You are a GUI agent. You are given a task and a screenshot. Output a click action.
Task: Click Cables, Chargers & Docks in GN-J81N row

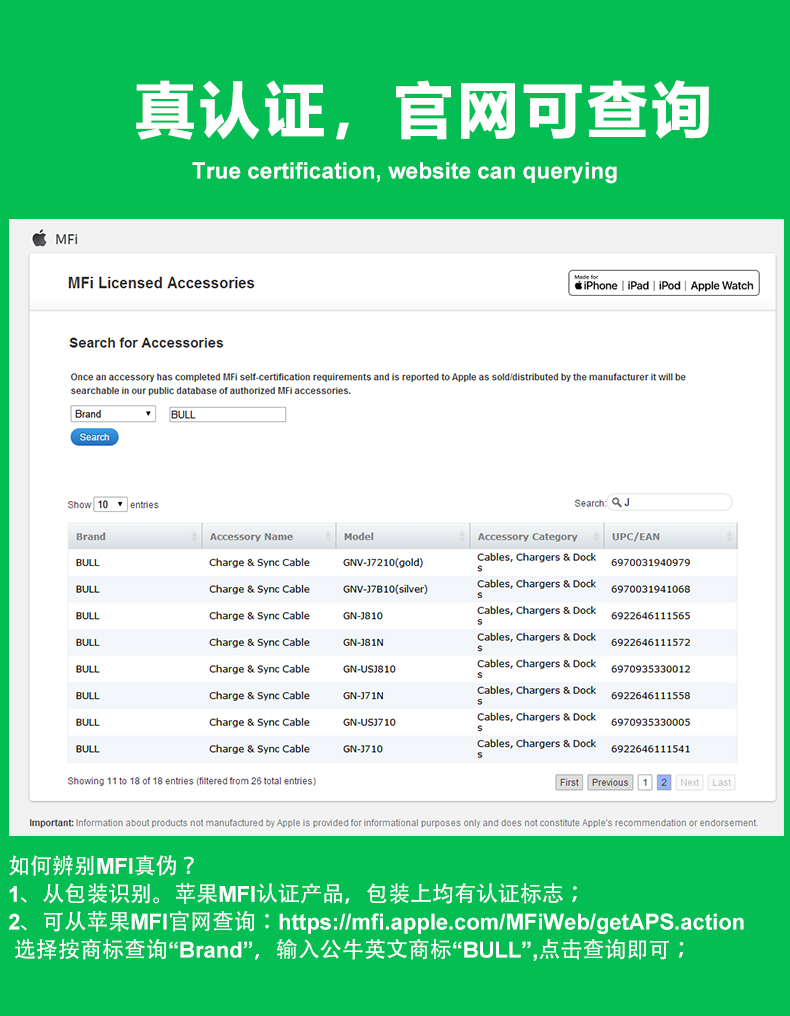click(x=537, y=642)
